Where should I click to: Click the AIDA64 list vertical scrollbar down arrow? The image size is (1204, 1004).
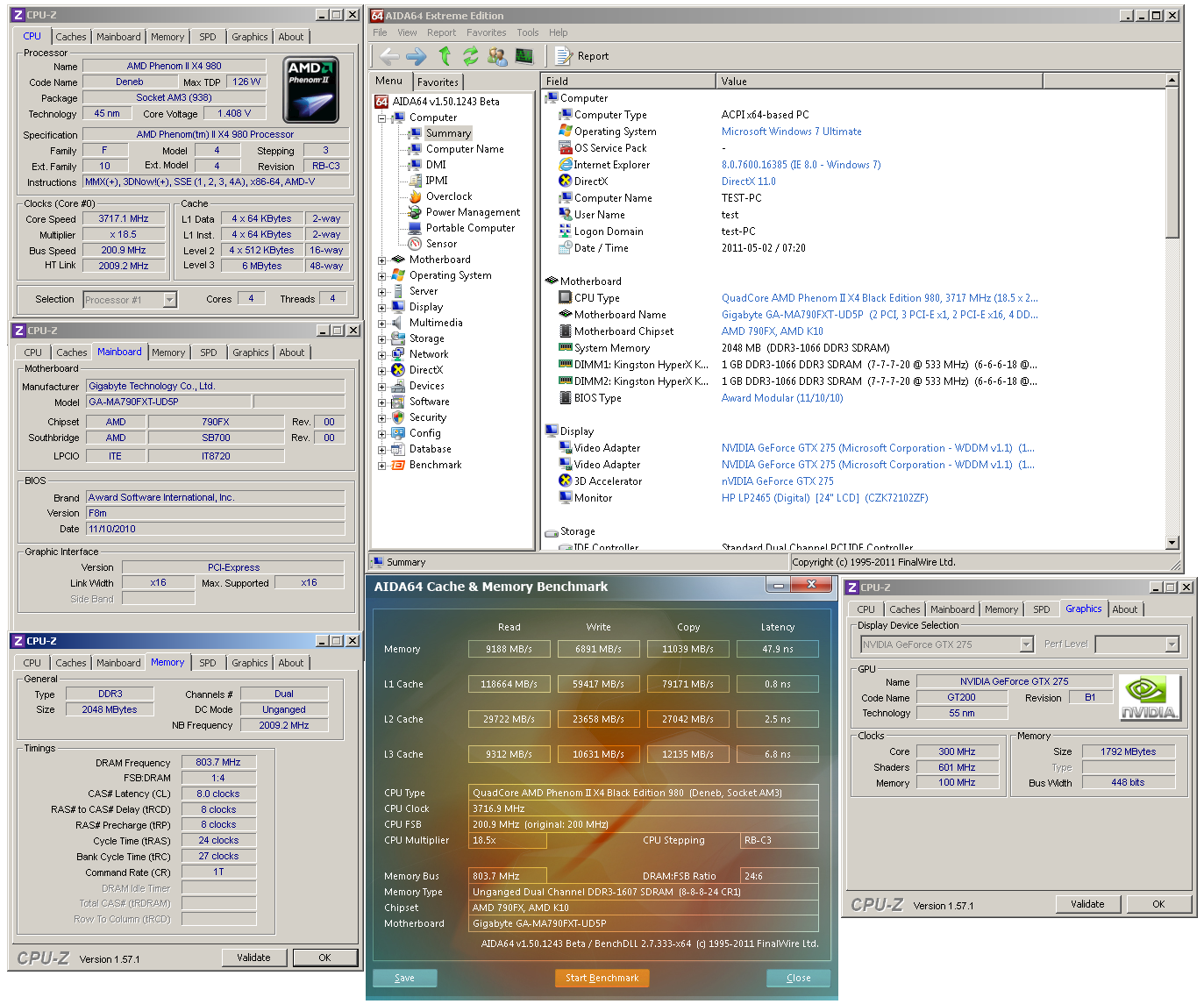(1172, 543)
